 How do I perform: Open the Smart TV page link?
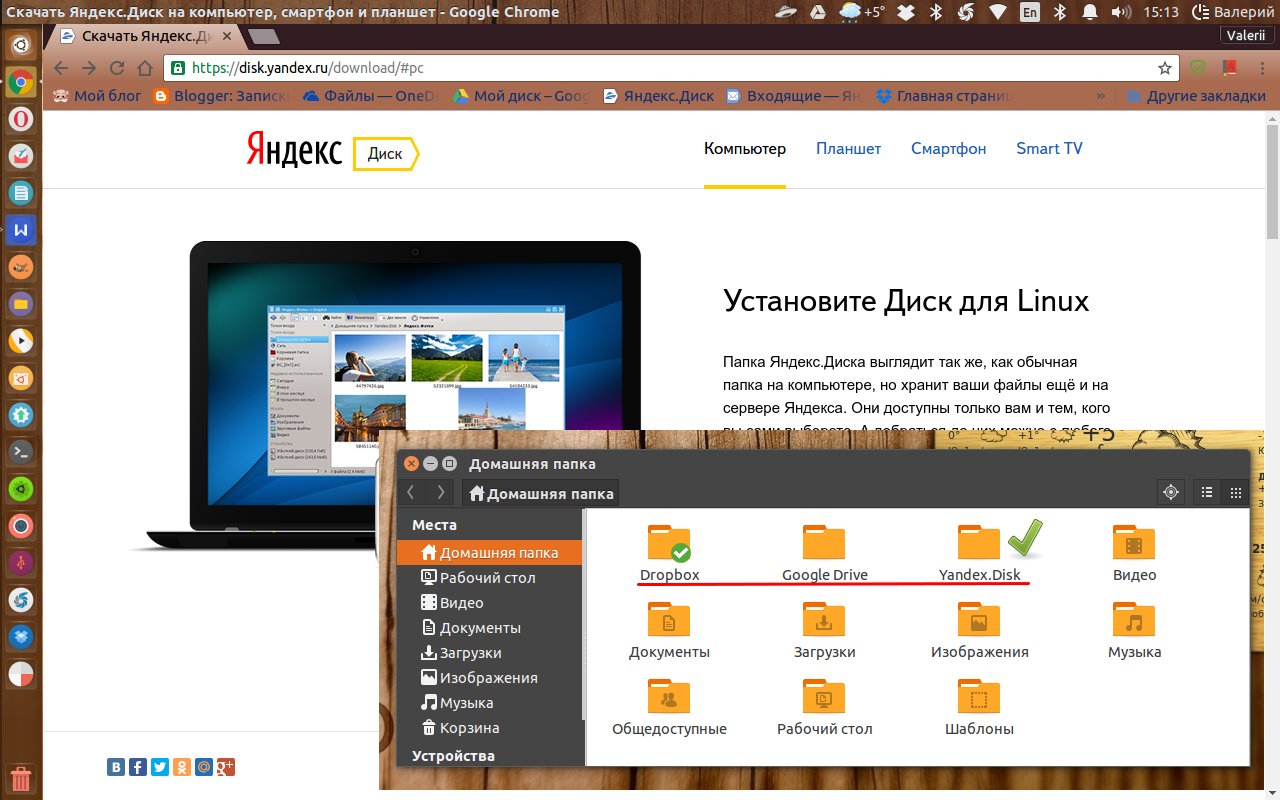pyautogui.click(x=1048, y=148)
